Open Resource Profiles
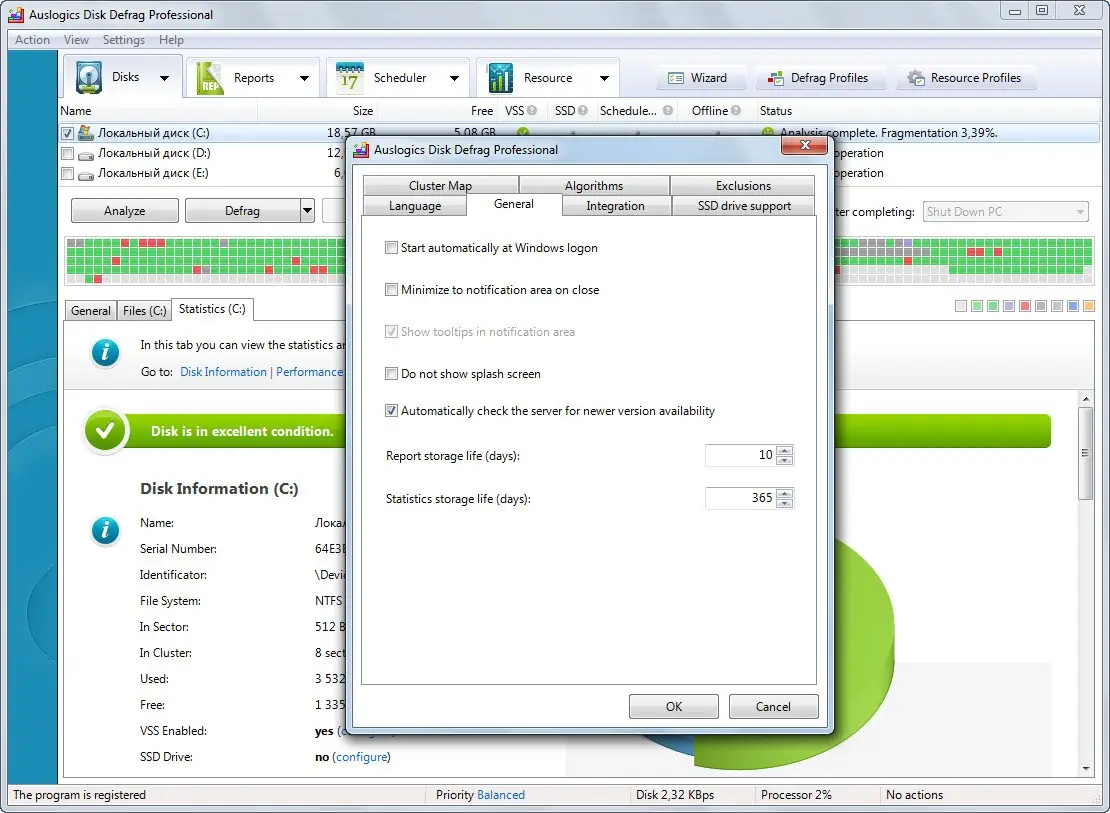The width and height of the screenshot is (1110, 813). pyautogui.click(x=966, y=78)
